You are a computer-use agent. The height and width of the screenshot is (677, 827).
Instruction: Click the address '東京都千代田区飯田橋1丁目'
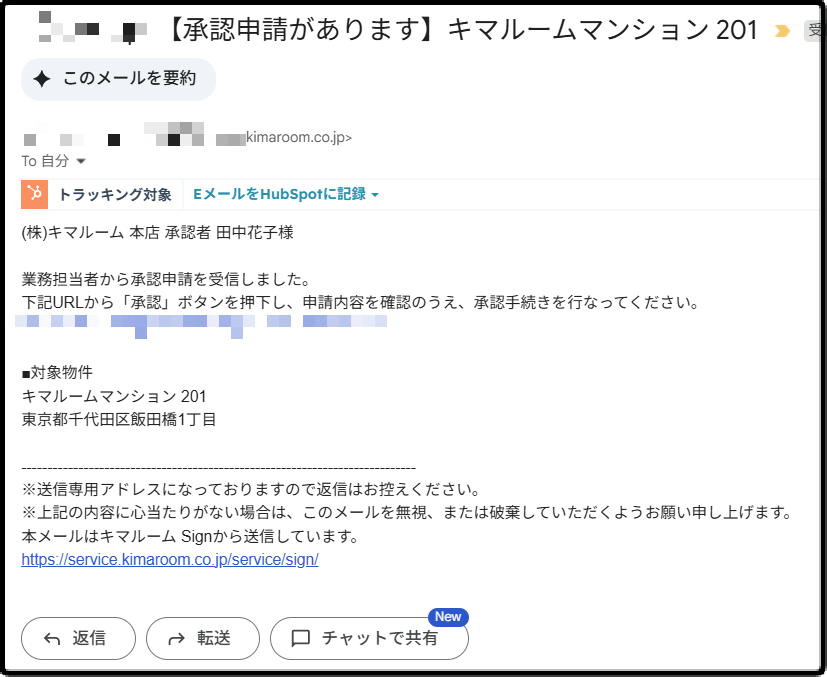119,420
